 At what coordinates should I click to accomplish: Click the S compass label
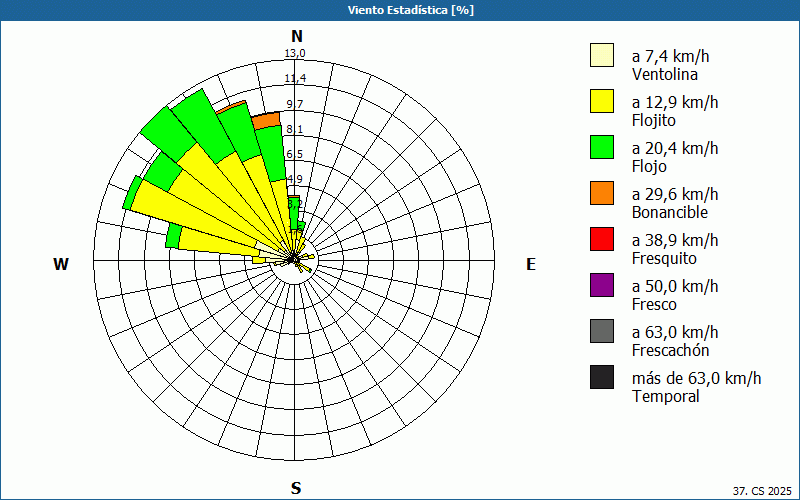[296, 488]
